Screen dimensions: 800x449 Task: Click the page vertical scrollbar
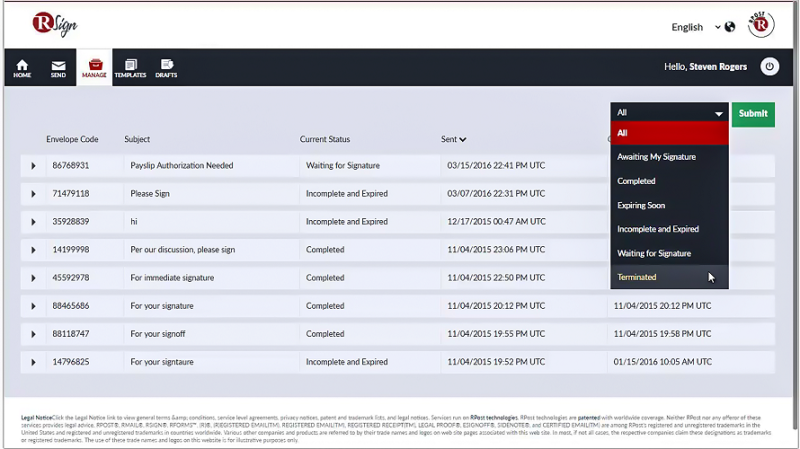coord(795,214)
